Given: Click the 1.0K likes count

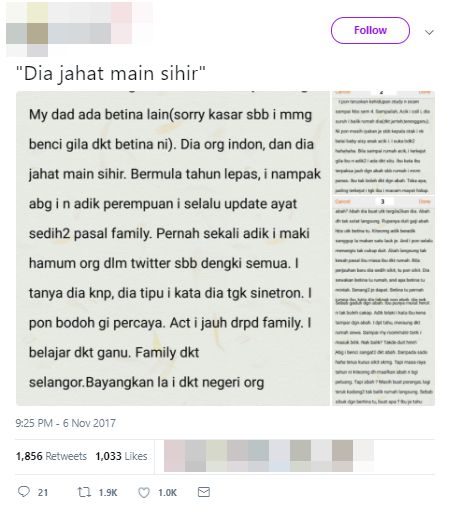Looking at the screenshot, I should coord(167,493).
